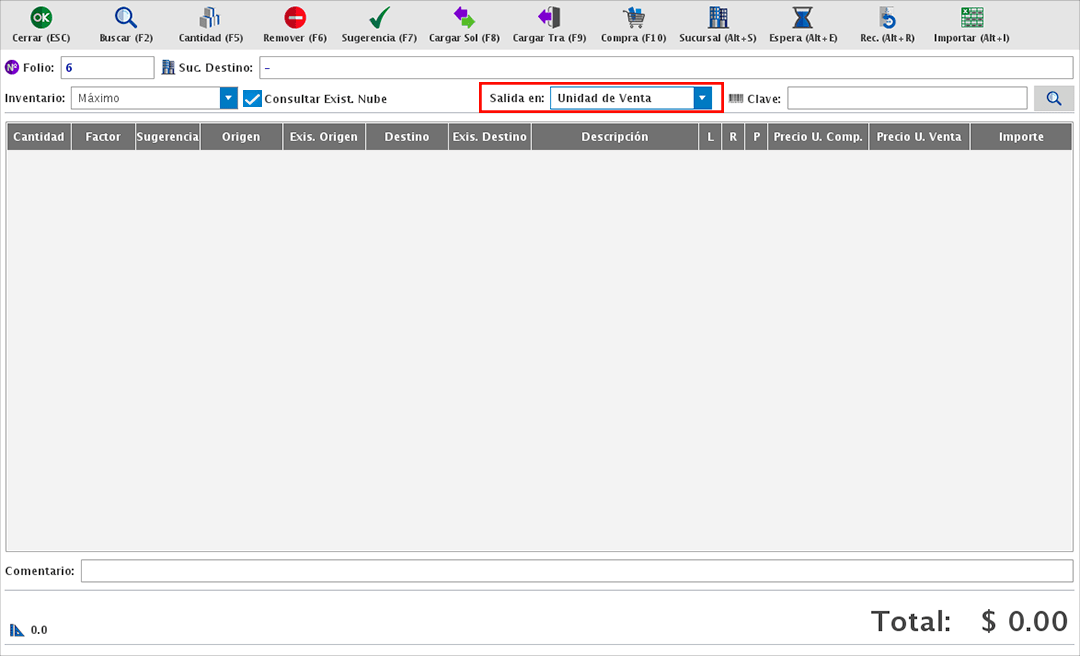
Task: Click the green OK Cerrar icon
Action: (x=41, y=18)
